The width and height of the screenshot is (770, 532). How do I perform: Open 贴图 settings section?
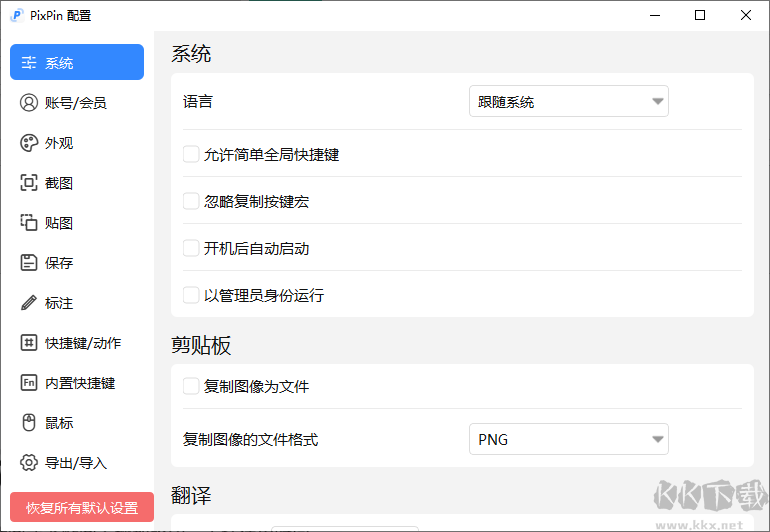pyautogui.click(x=77, y=223)
